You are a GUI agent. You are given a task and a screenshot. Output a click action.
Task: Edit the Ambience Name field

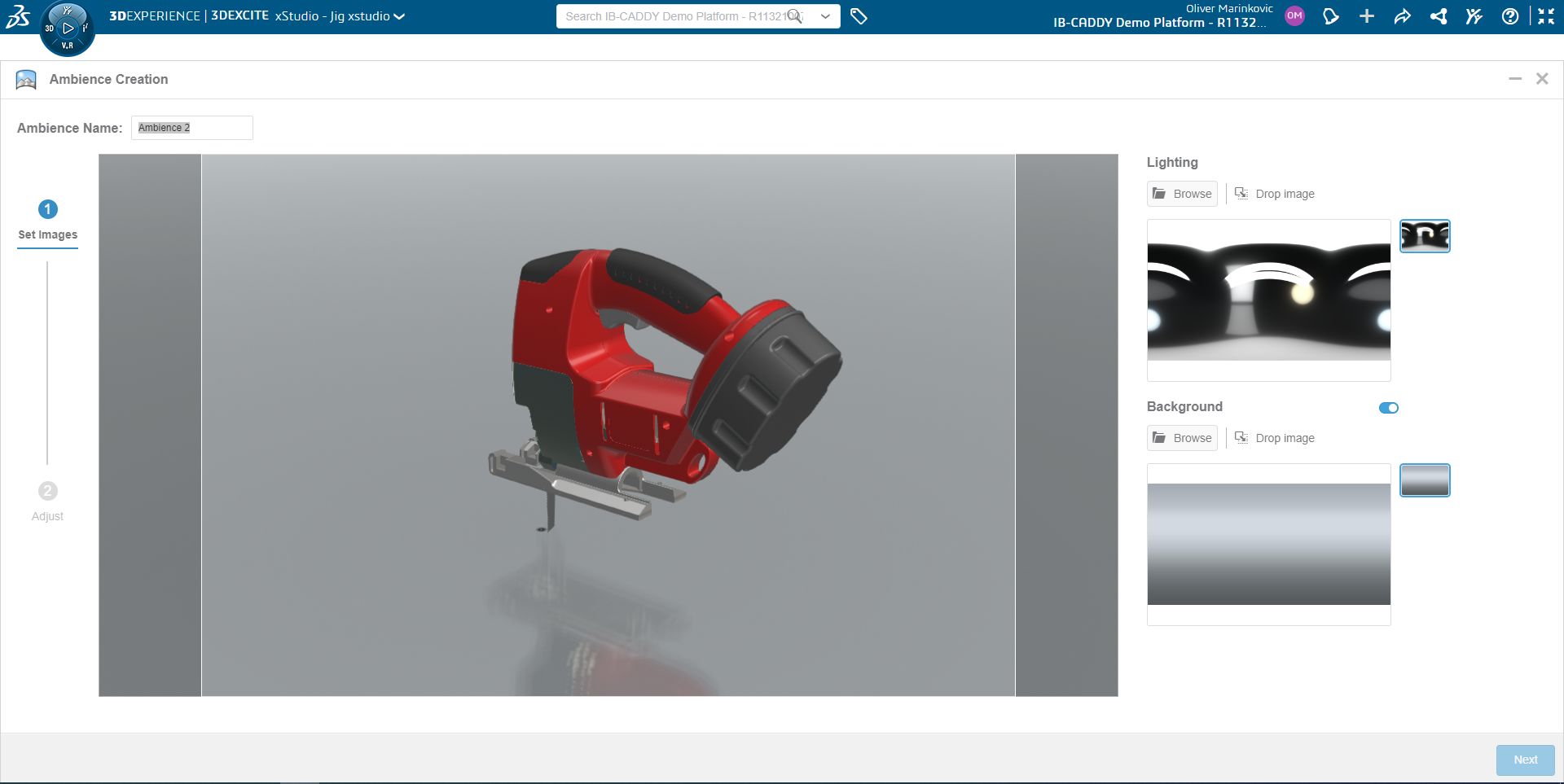(x=192, y=127)
